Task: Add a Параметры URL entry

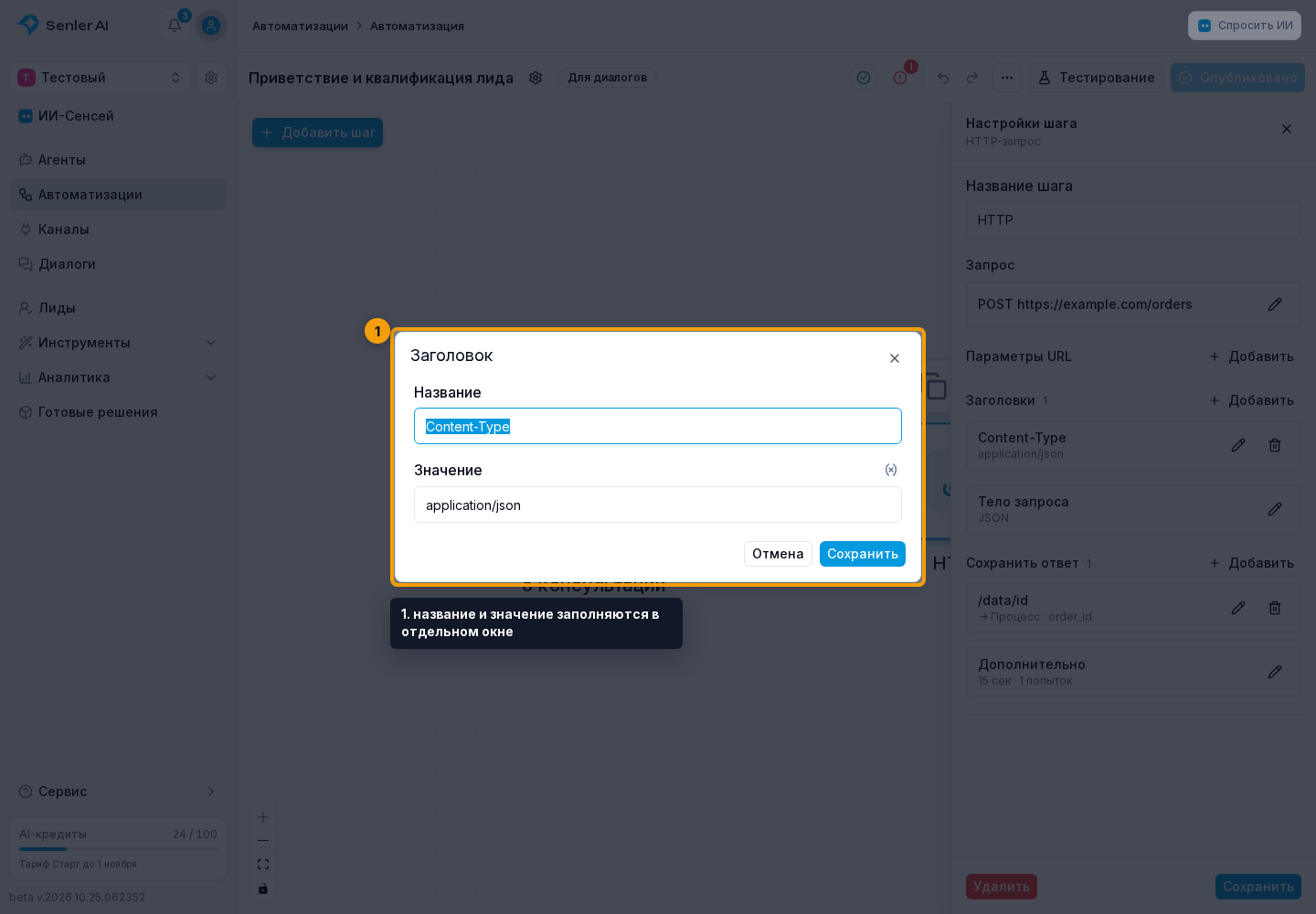Action: (1251, 356)
